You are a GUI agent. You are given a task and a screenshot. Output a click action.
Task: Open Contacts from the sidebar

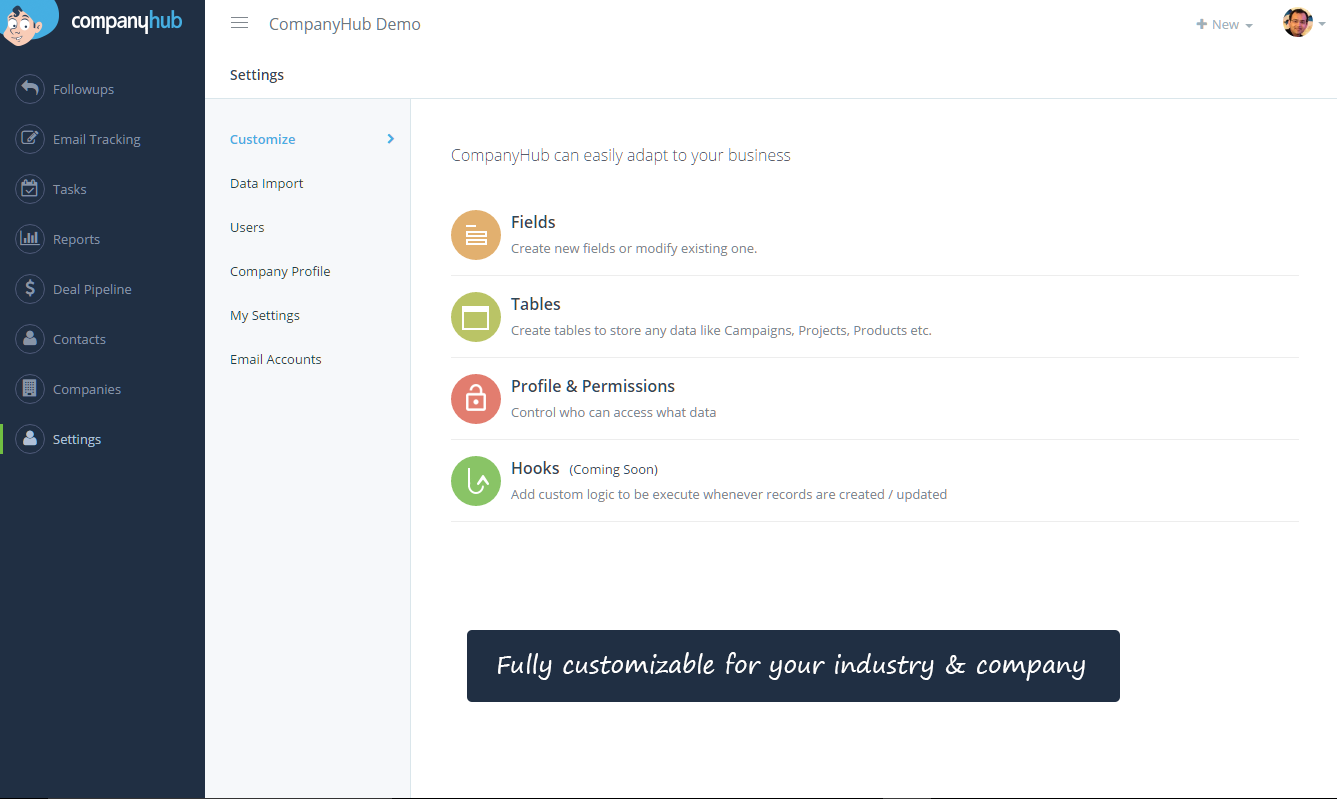(79, 339)
